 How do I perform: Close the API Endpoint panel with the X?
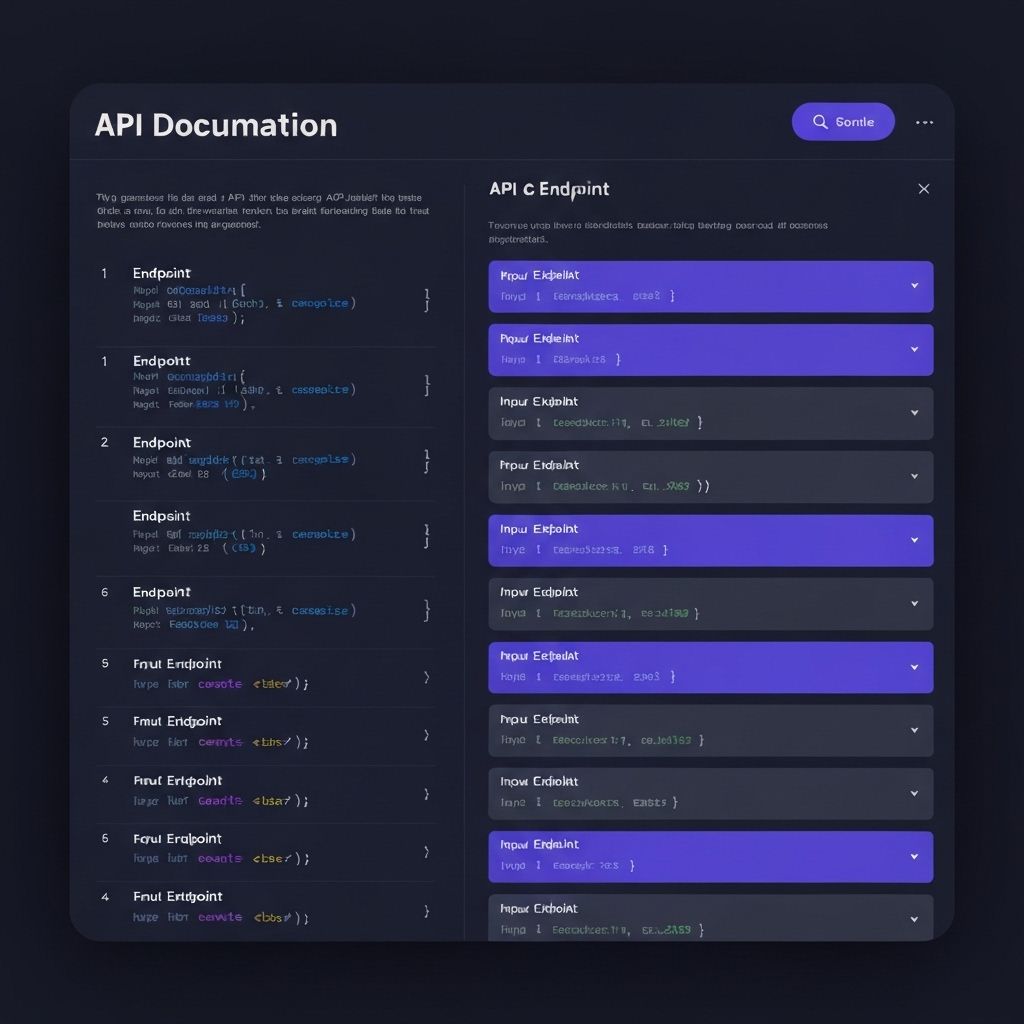tap(923, 189)
